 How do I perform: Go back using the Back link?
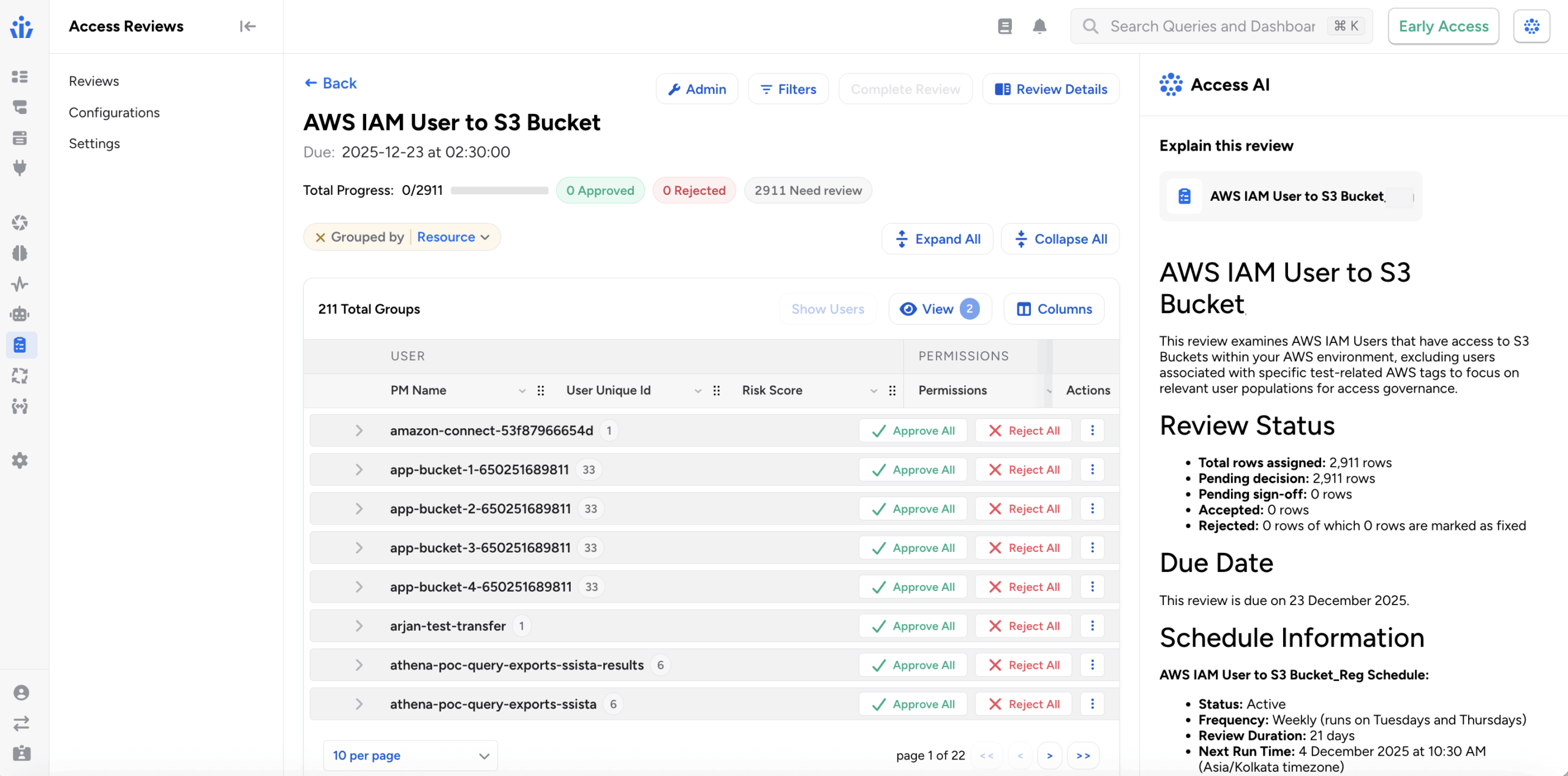(x=331, y=83)
